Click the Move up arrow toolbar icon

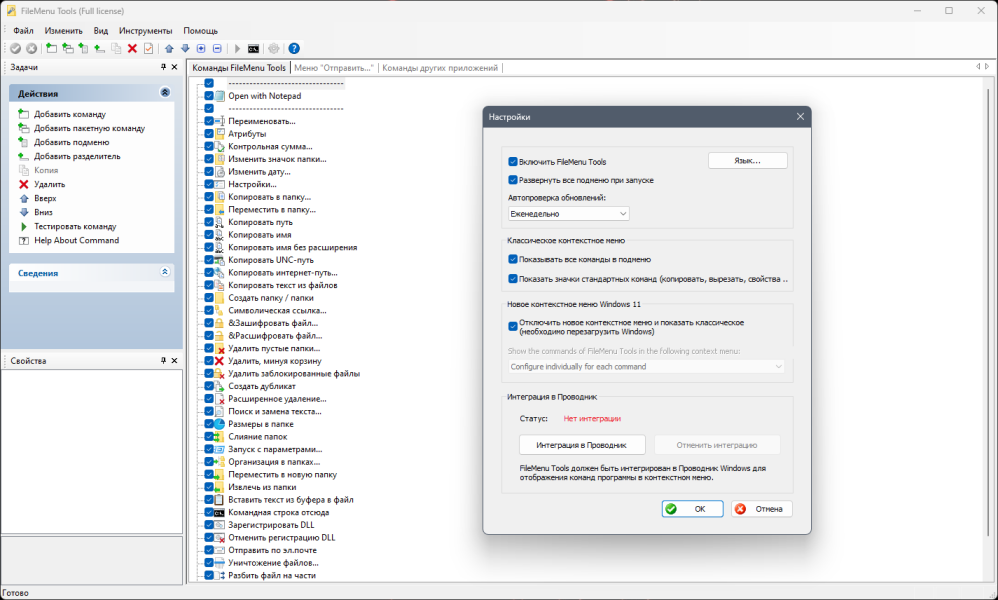pos(169,48)
